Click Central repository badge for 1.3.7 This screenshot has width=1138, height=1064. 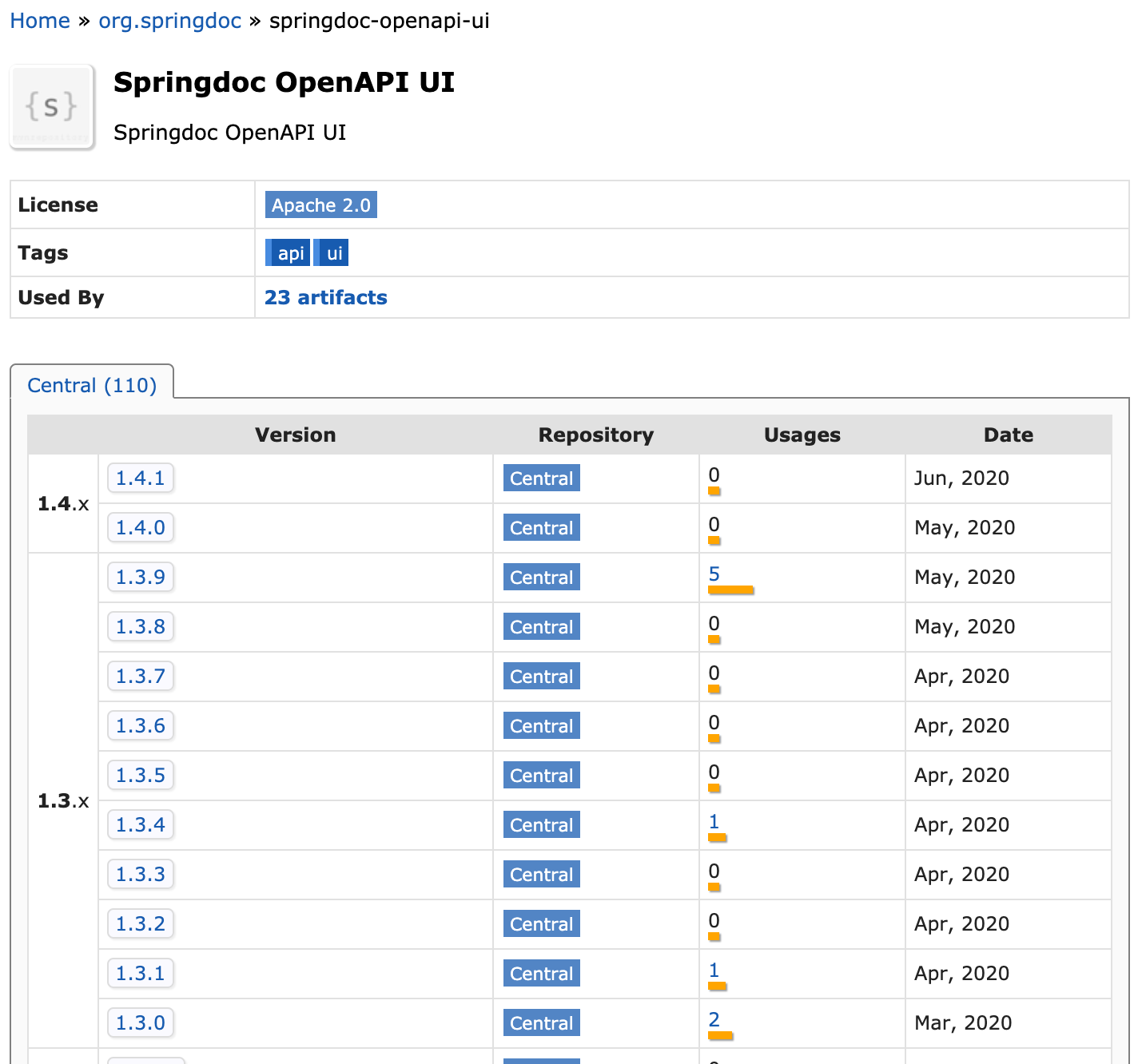542,677
